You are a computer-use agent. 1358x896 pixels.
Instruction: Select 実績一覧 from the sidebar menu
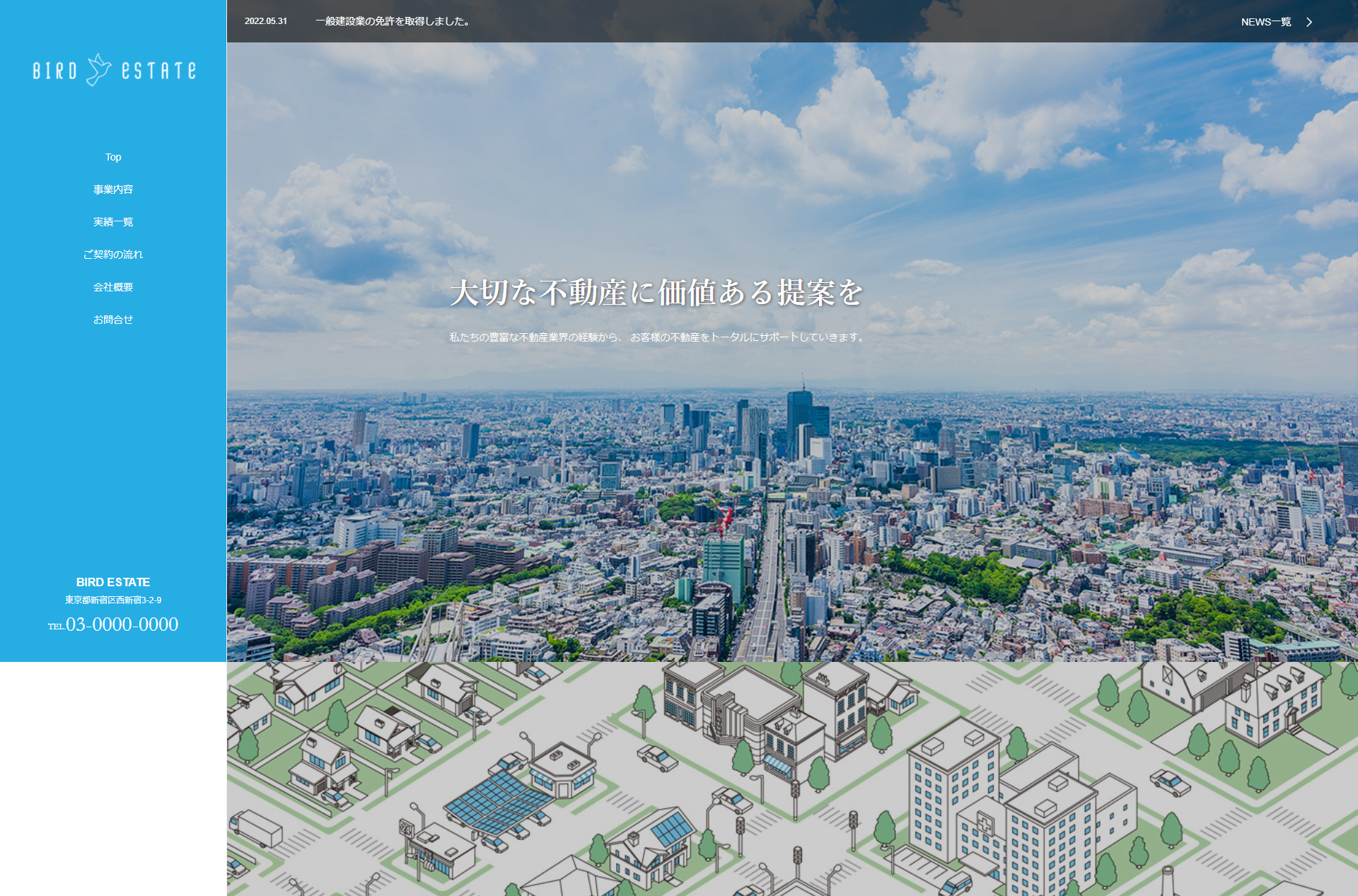(113, 222)
